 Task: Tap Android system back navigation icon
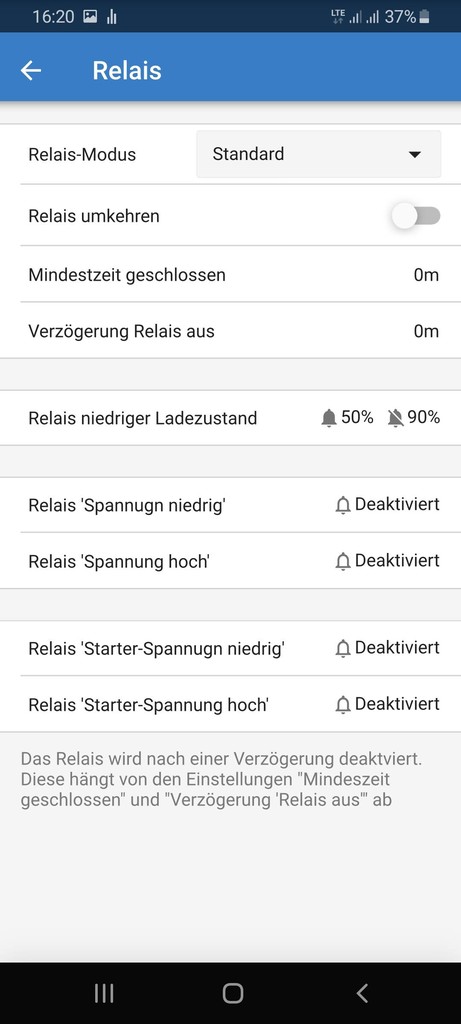pos(362,993)
